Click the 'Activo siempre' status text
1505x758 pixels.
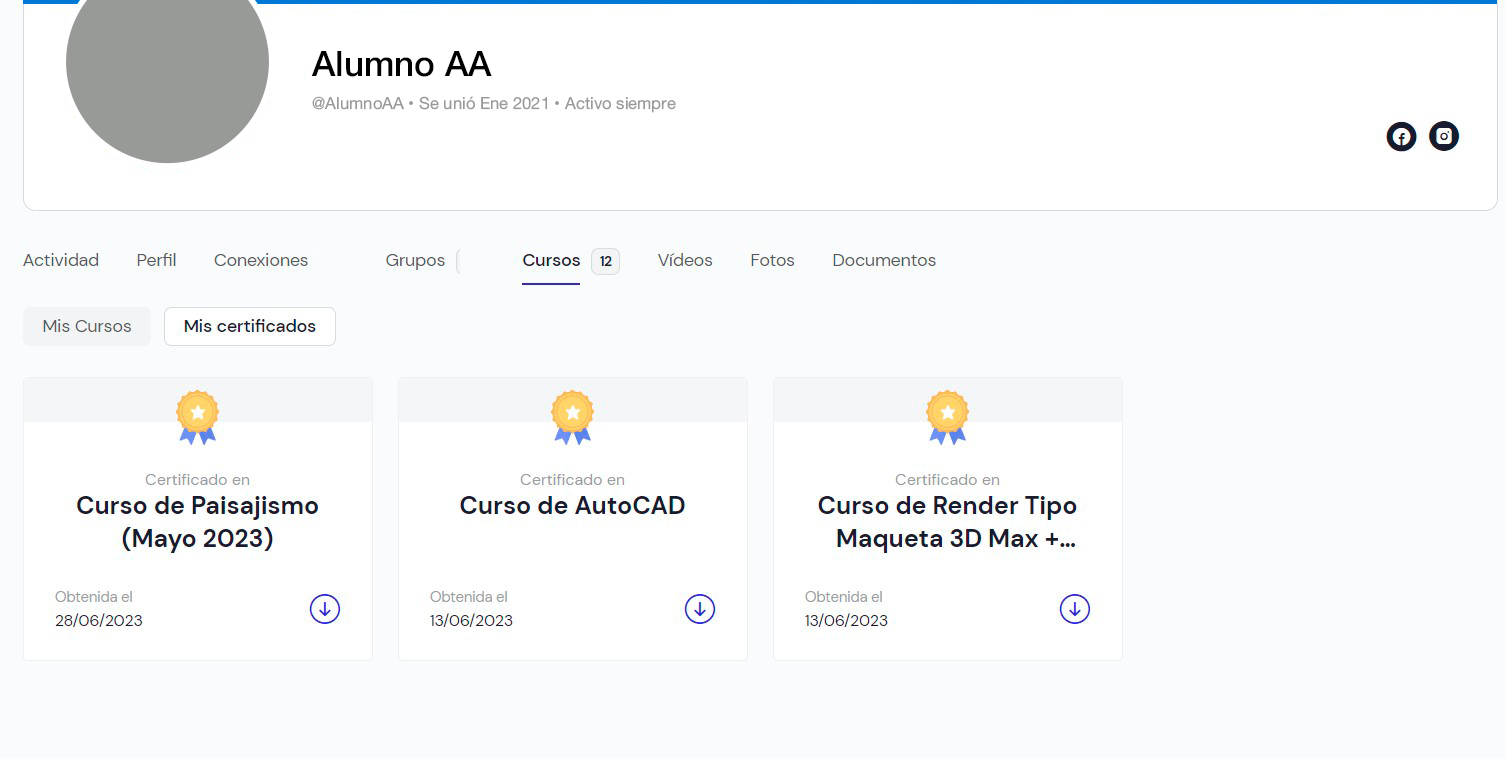620,103
